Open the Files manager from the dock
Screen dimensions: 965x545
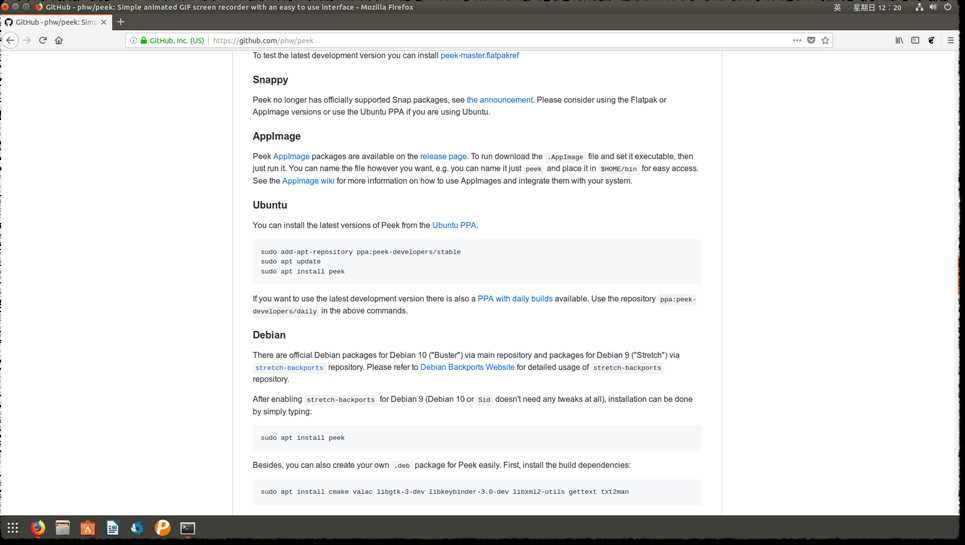[63, 528]
